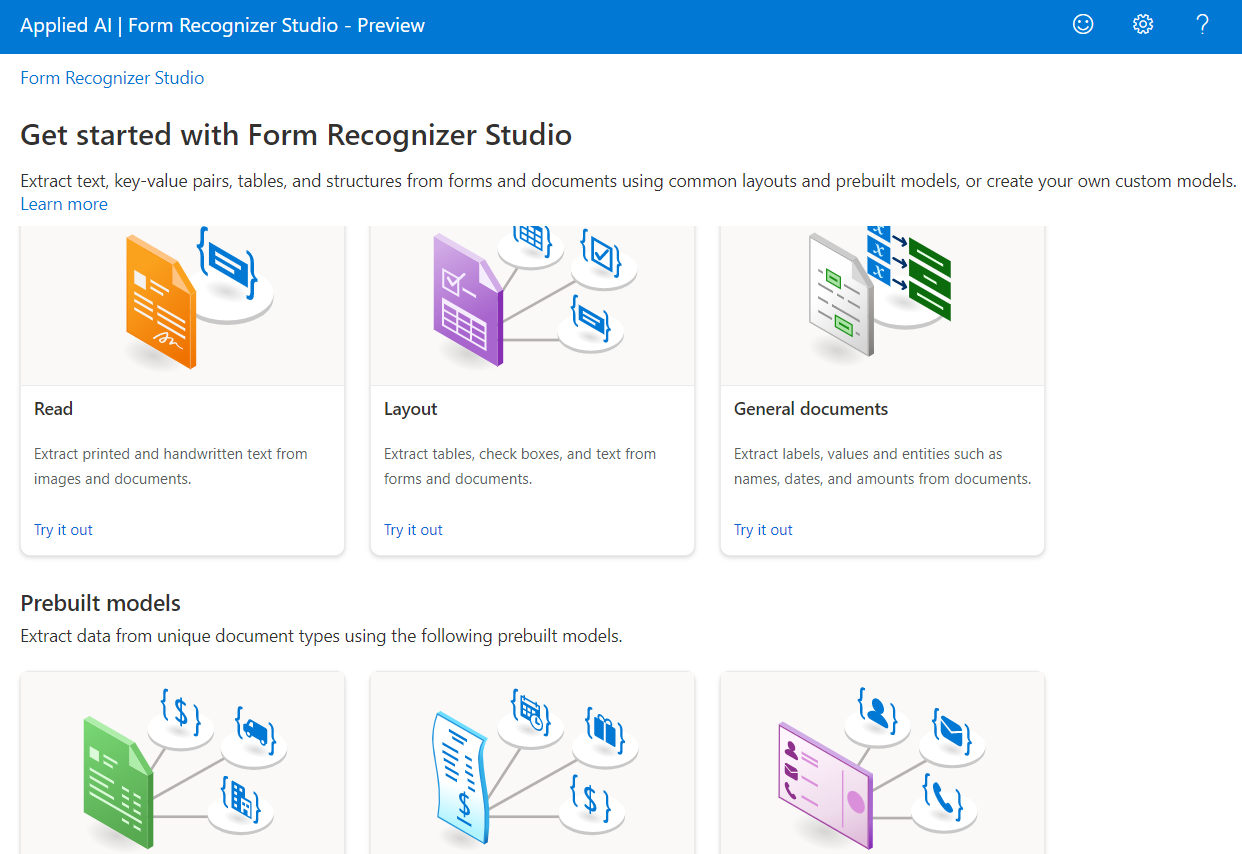Click the text field braces icon in Layout card
The image size is (1242, 854).
pyautogui.click(x=591, y=318)
